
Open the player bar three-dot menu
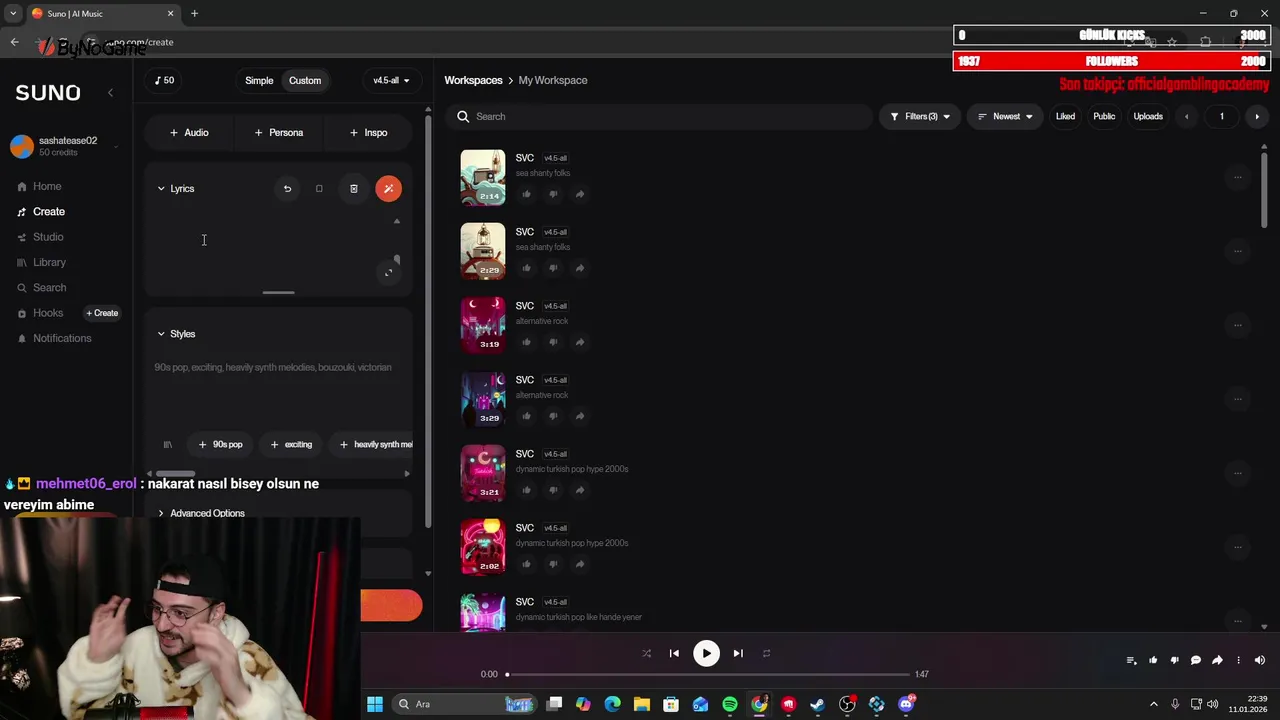click(x=1238, y=660)
